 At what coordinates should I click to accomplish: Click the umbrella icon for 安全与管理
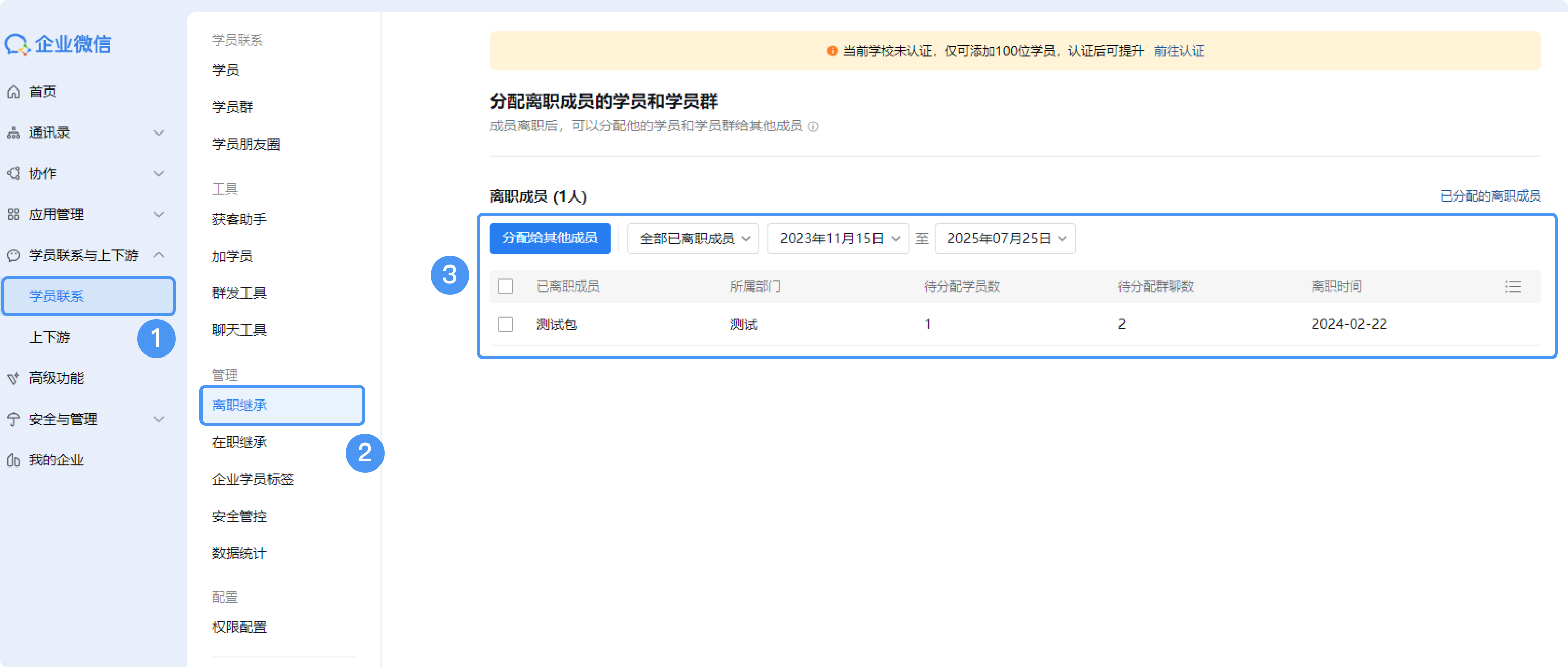pos(13,419)
